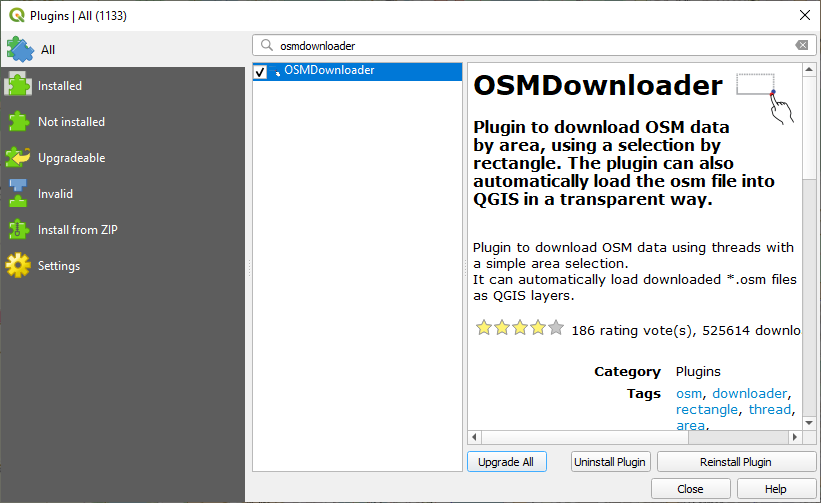Click the Reinstall Plugin button
This screenshot has width=821, height=503.
click(736, 462)
